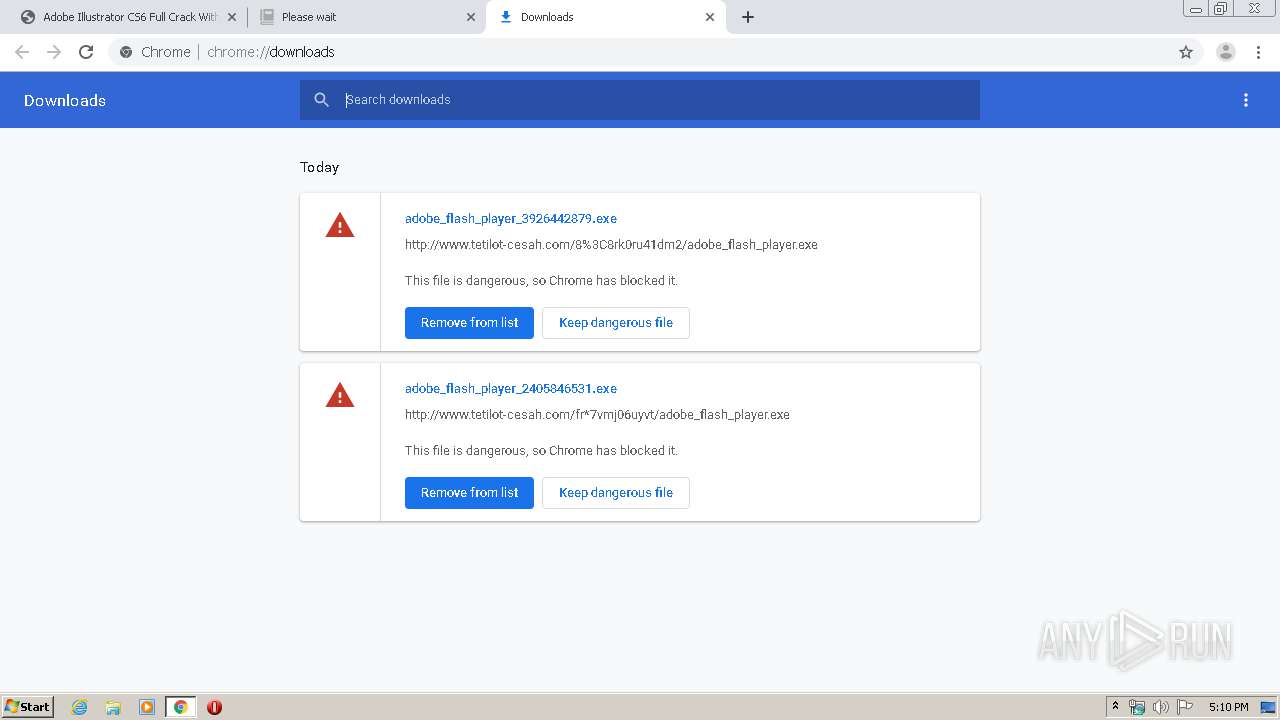Click the Downloads page title heading
Image resolution: width=1280 pixels, height=720 pixels.
(65, 100)
